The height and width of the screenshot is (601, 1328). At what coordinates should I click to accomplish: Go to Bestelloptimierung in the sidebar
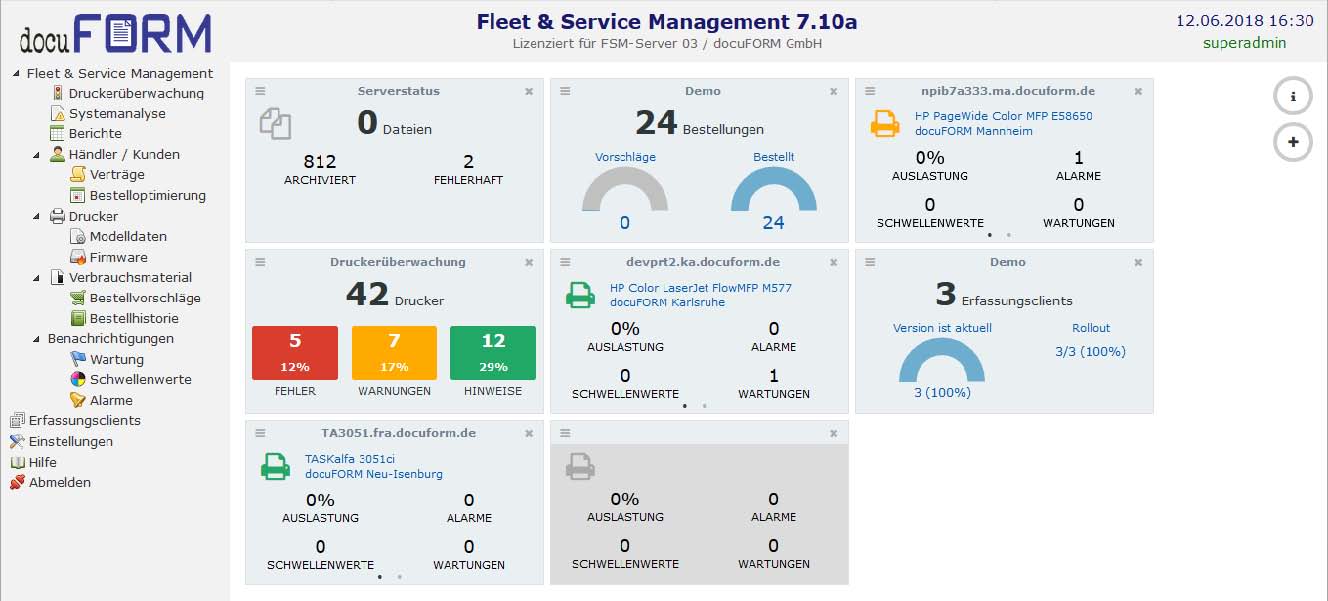point(148,195)
